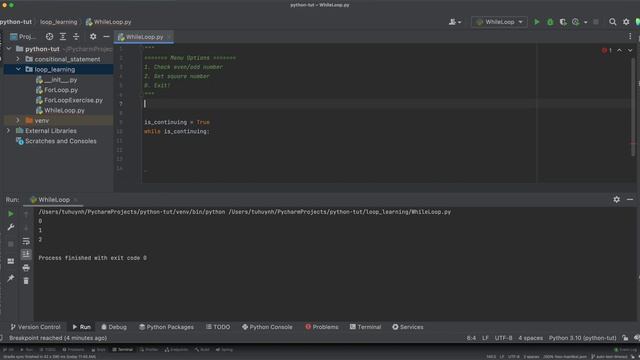This screenshot has width=640, height=360.
Task: Open Run panel settings gear
Action: pyautogui.click(x=616, y=199)
